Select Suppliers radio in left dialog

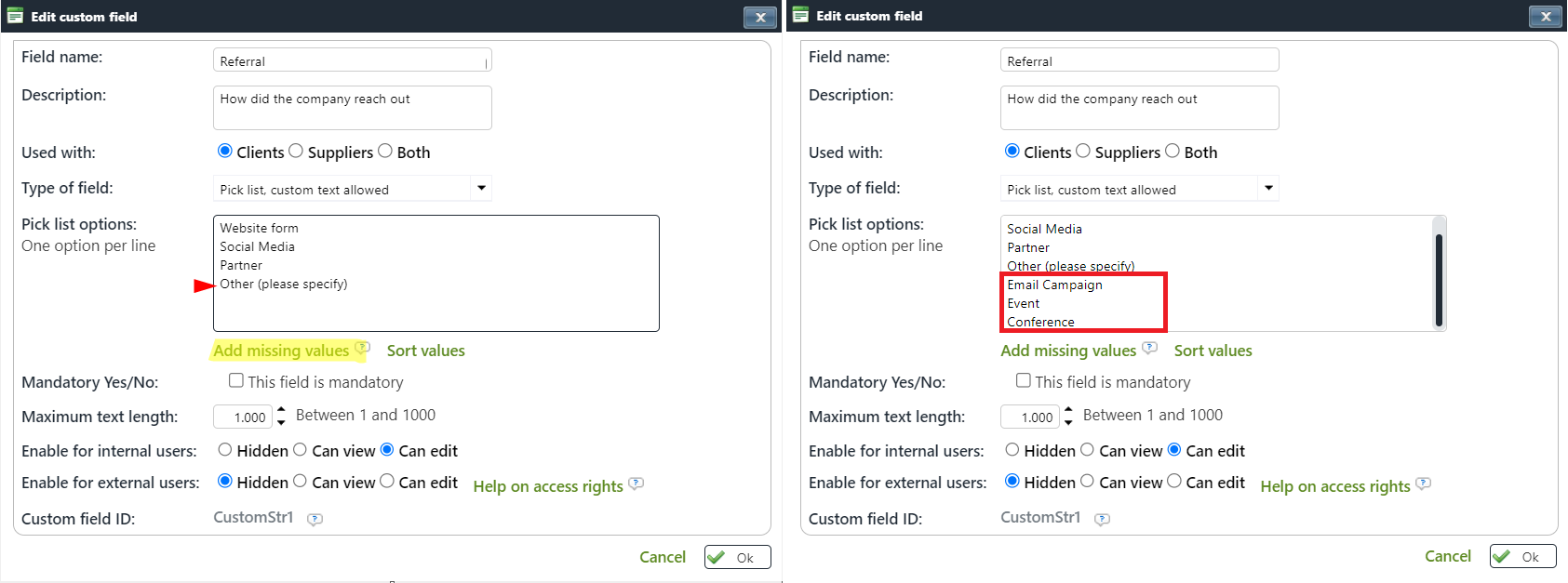(296, 151)
